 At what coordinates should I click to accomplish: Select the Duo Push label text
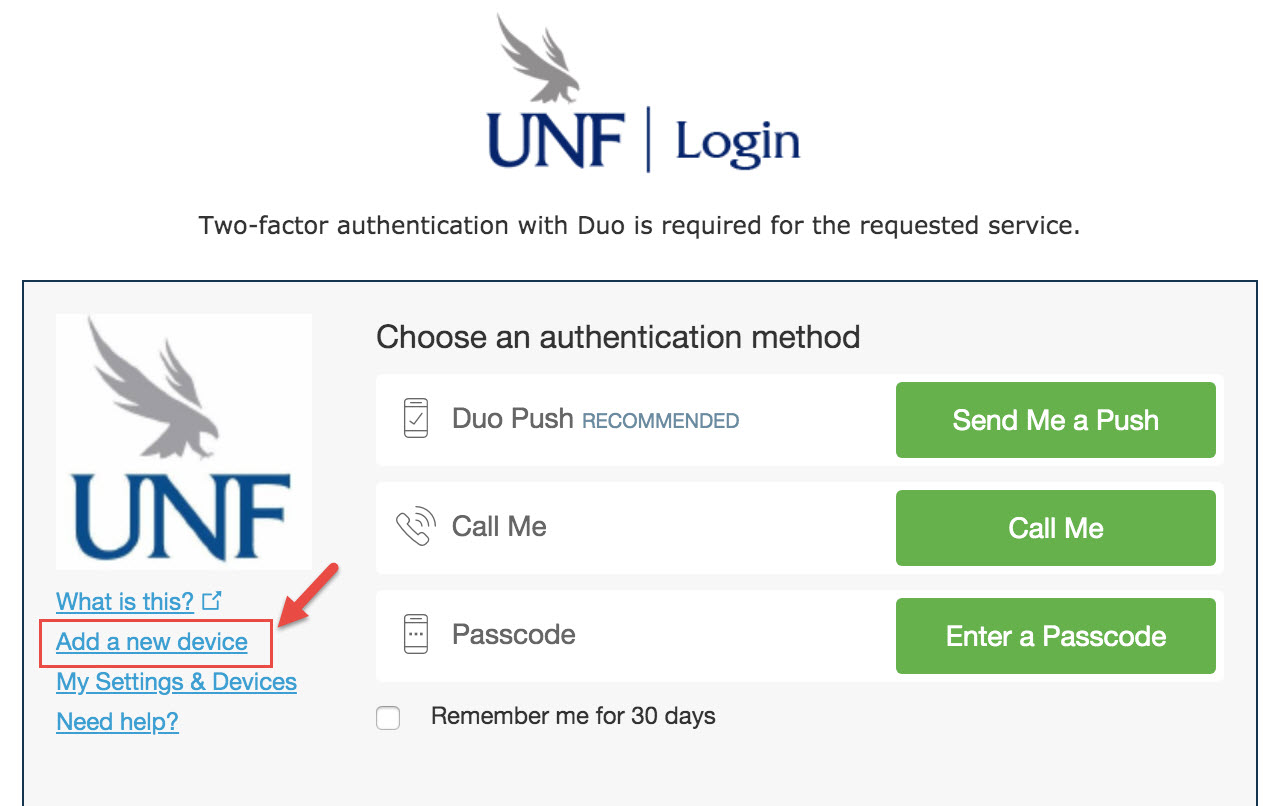[512, 418]
